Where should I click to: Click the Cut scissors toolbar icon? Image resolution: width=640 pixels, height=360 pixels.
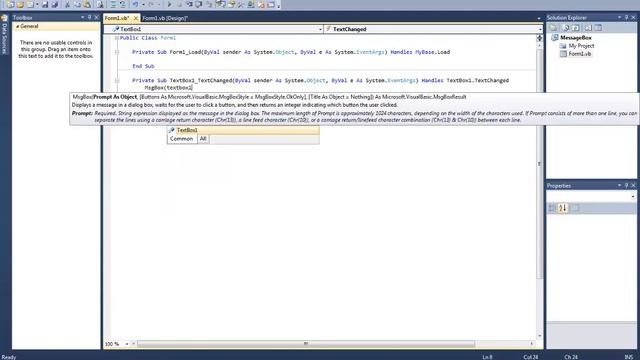tap(68, 4)
